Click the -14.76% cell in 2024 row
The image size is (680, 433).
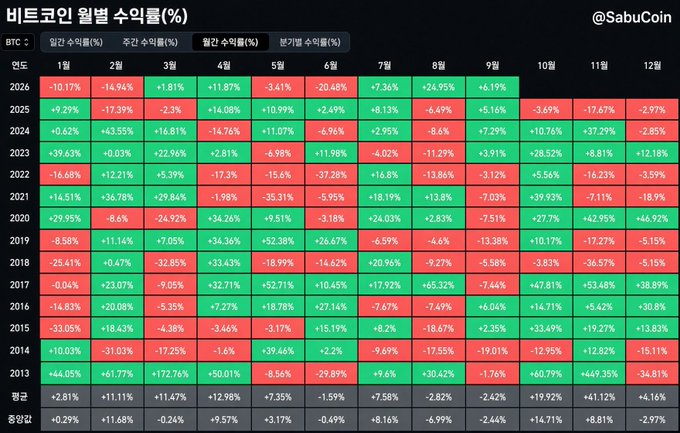pyautogui.click(x=224, y=131)
